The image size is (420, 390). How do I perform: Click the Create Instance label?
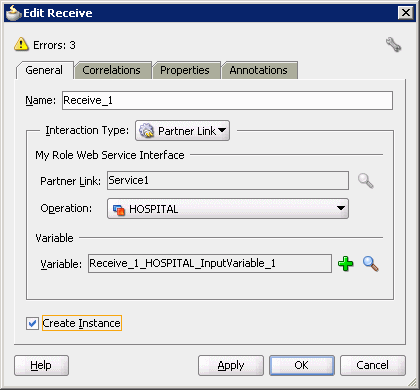[82, 323]
